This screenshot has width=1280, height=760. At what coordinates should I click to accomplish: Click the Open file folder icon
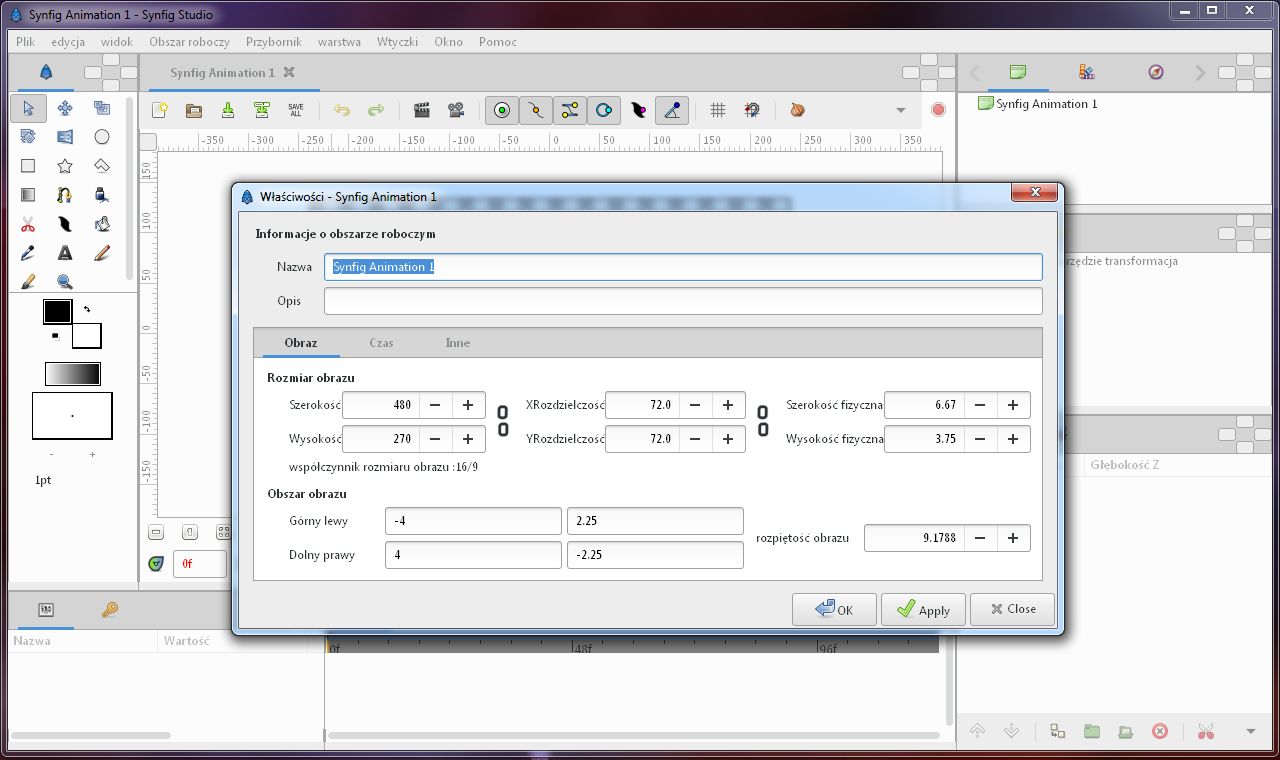point(194,110)
